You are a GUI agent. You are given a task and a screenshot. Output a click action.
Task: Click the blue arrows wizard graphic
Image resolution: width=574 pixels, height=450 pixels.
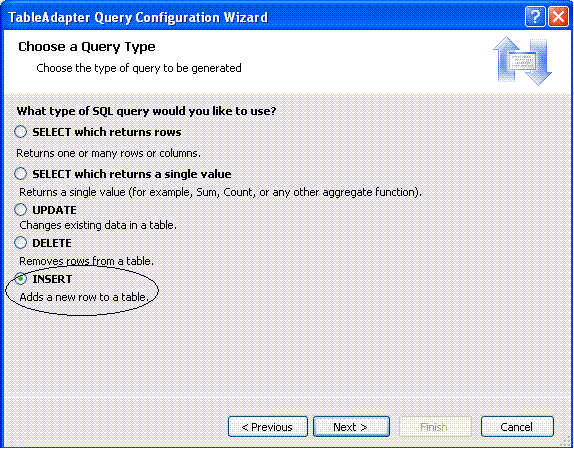[522, 61]
